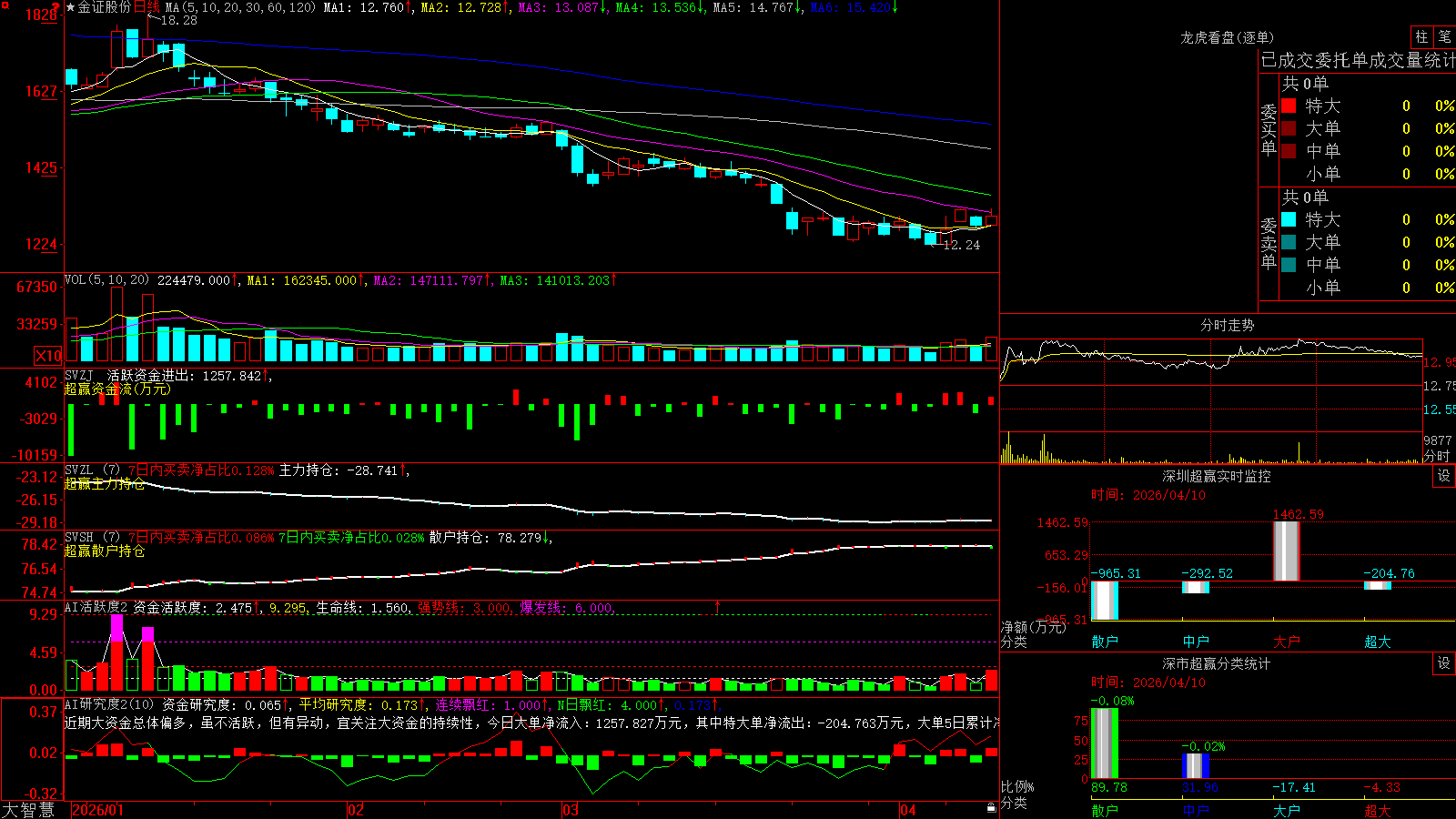The width and height of the screenshot is (1456, 819).
Task: Click the 强势线: 3.000 label
Action: coord(465,607)
